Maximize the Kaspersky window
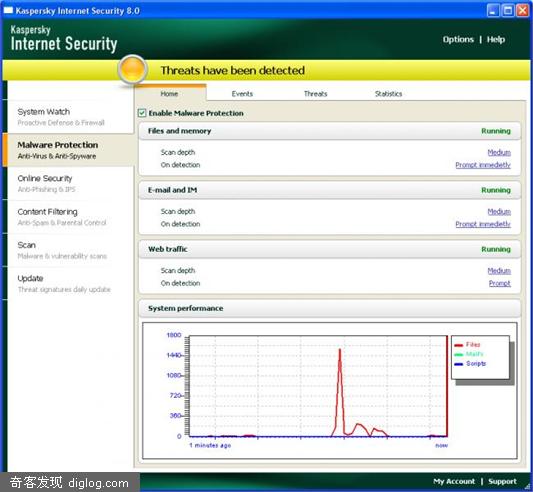This screenshot has height=492, width=533. tap(508, 11)
